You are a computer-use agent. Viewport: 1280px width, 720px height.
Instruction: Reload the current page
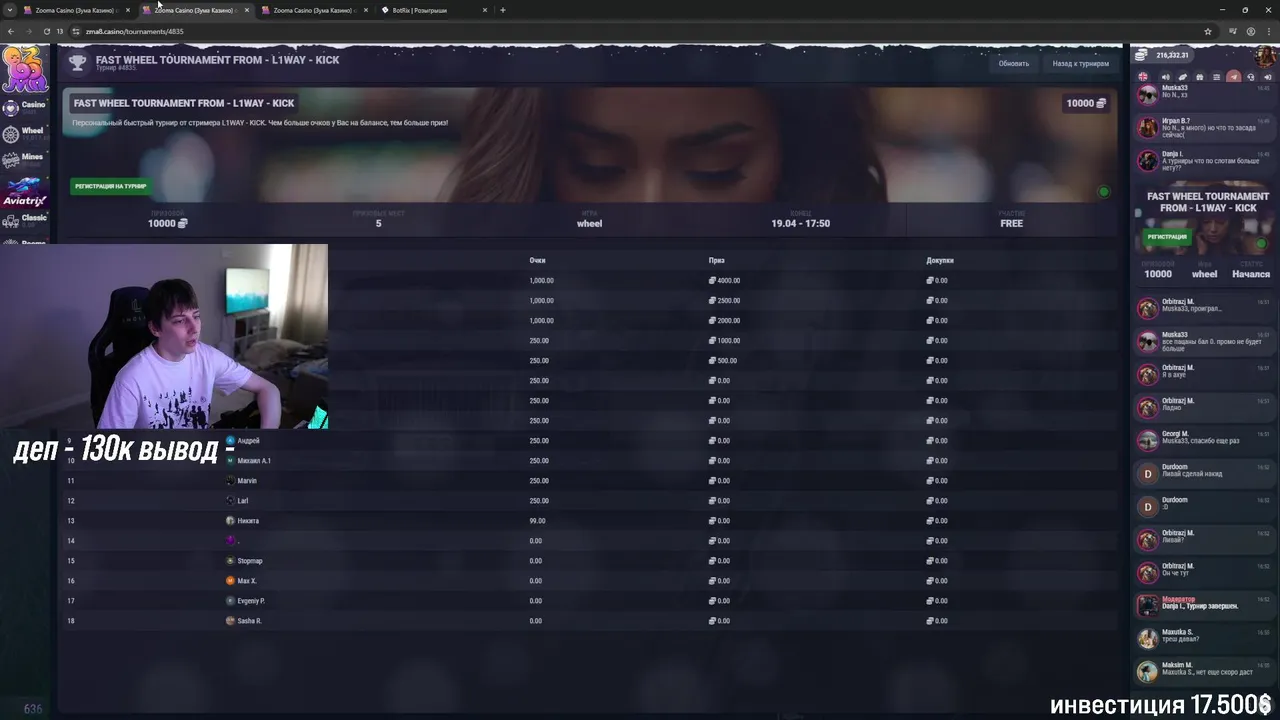point(46,31)
